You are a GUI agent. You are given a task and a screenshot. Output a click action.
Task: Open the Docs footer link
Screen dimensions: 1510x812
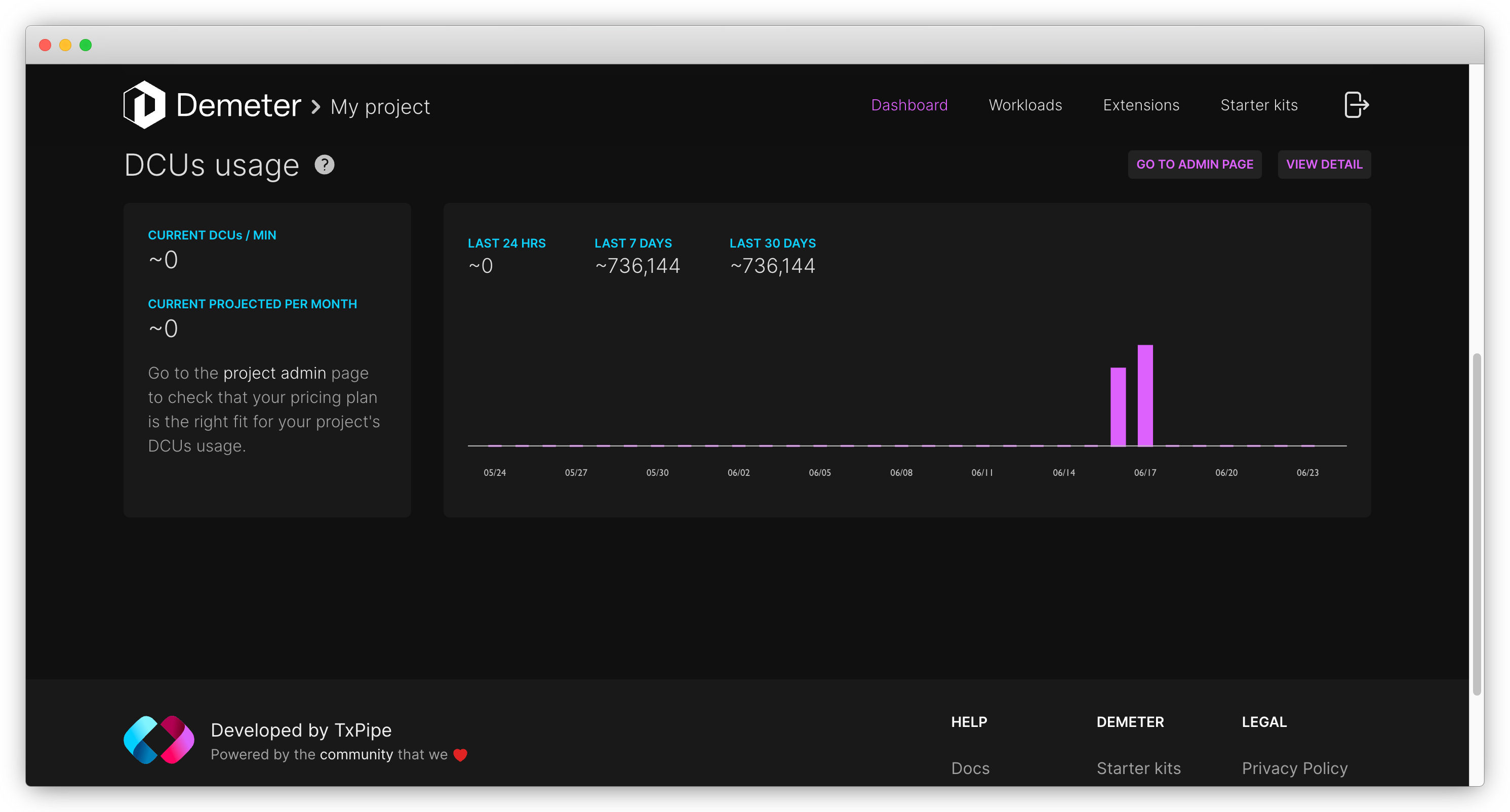[x=970, y=768]
